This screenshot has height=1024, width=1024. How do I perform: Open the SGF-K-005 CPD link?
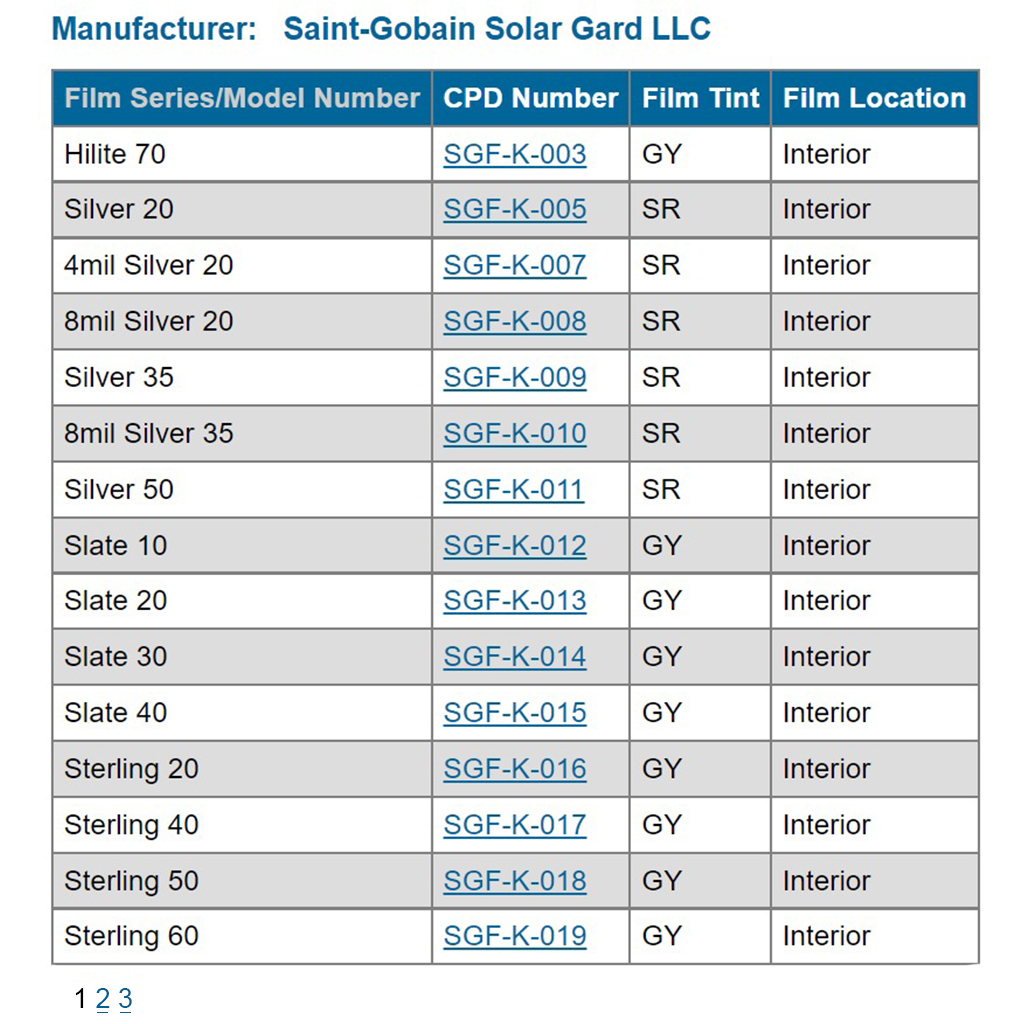coord(515,210)
